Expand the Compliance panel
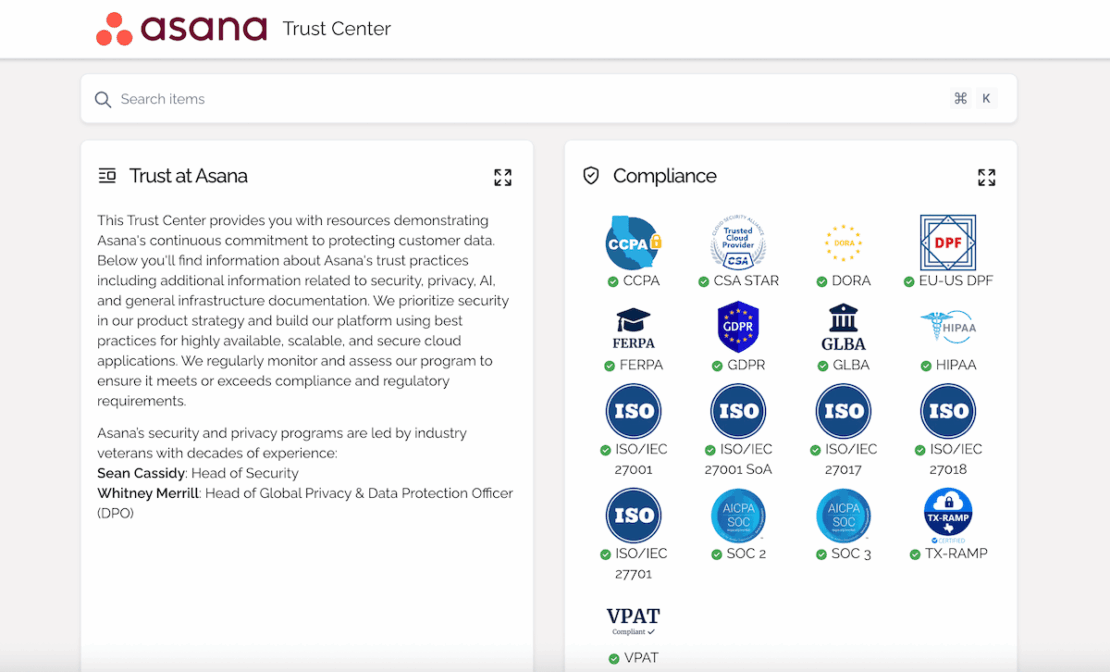The image size is (1110, 672). [986, 176]
